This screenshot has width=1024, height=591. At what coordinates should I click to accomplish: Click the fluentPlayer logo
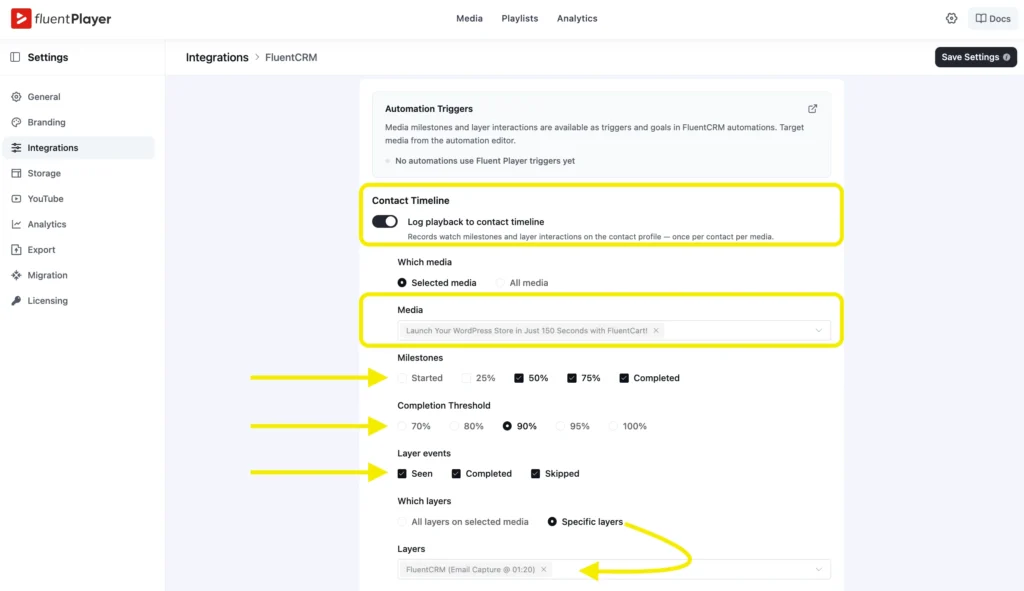[x=61, y=18]
